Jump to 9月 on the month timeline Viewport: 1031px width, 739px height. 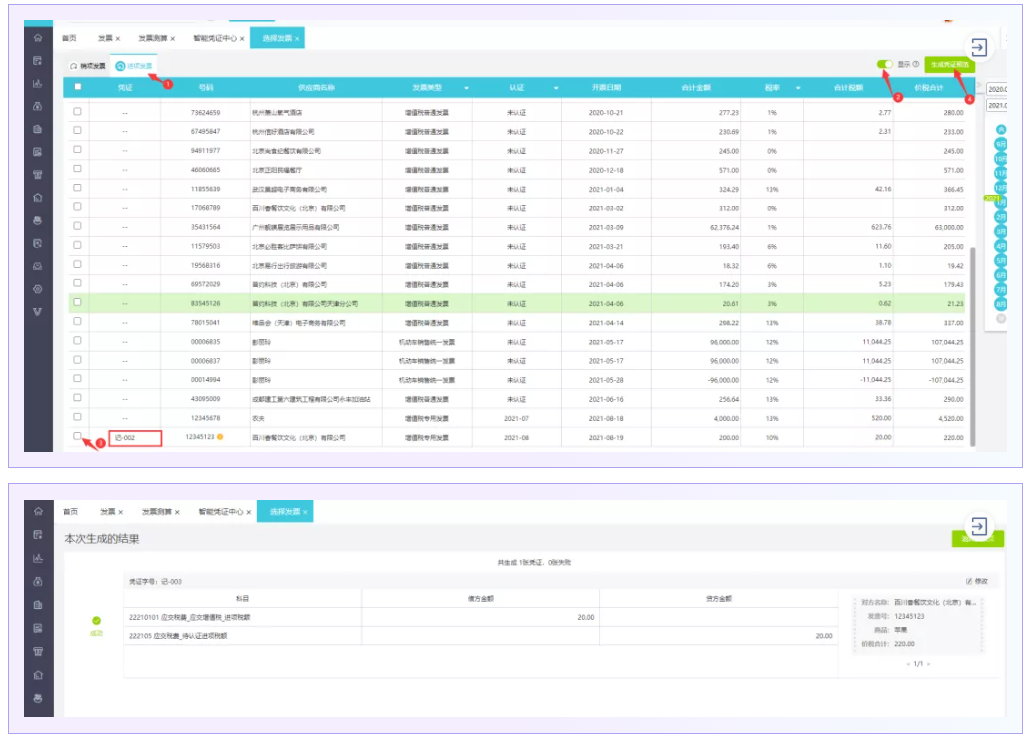click(x=1000, y=144)
